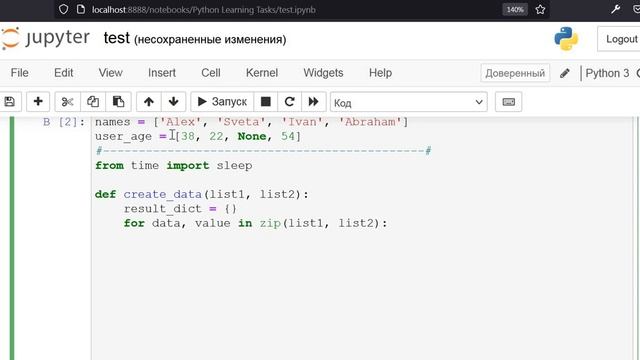Click the user_age line in code cell

(x=198, y=136)
